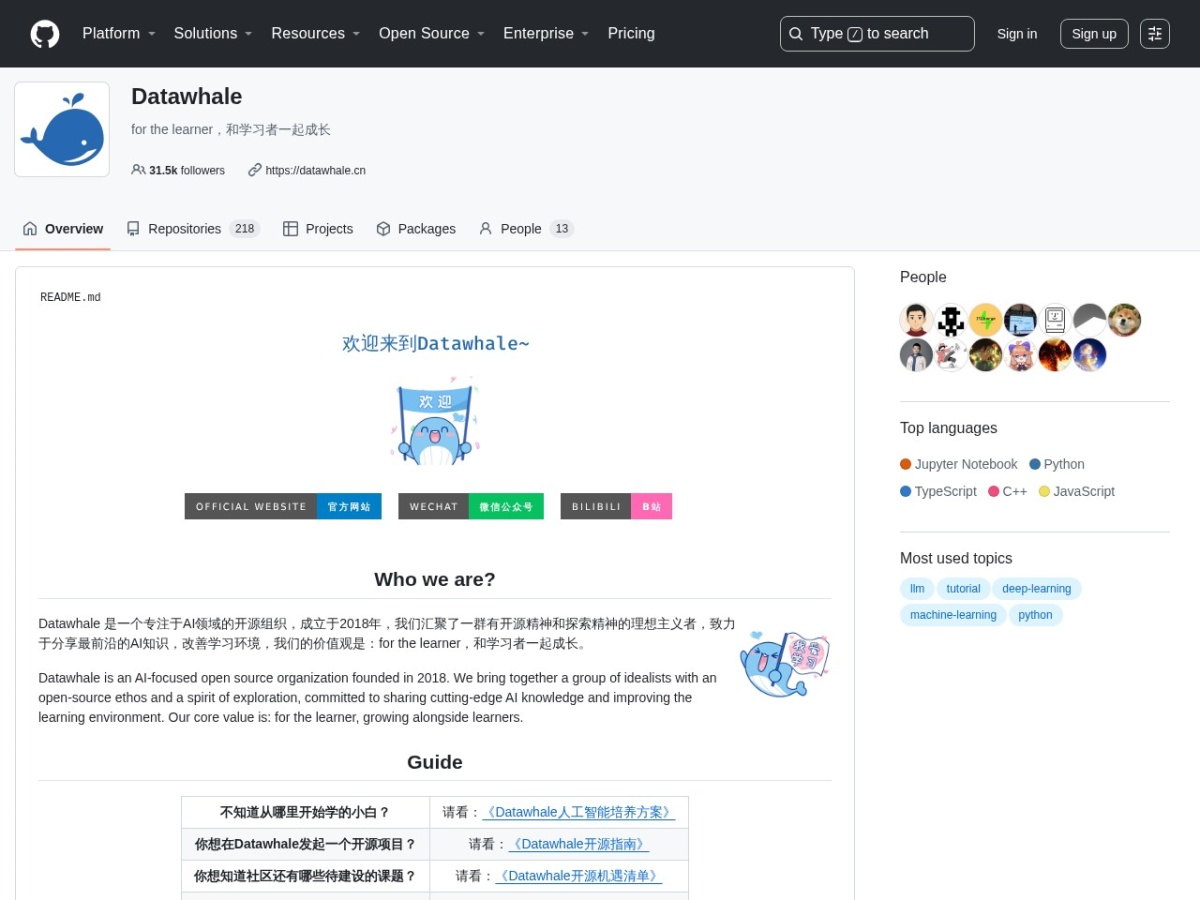Open the pixel-art black character member avatar
Screen dimensions: 1200x900
point(951,320)
